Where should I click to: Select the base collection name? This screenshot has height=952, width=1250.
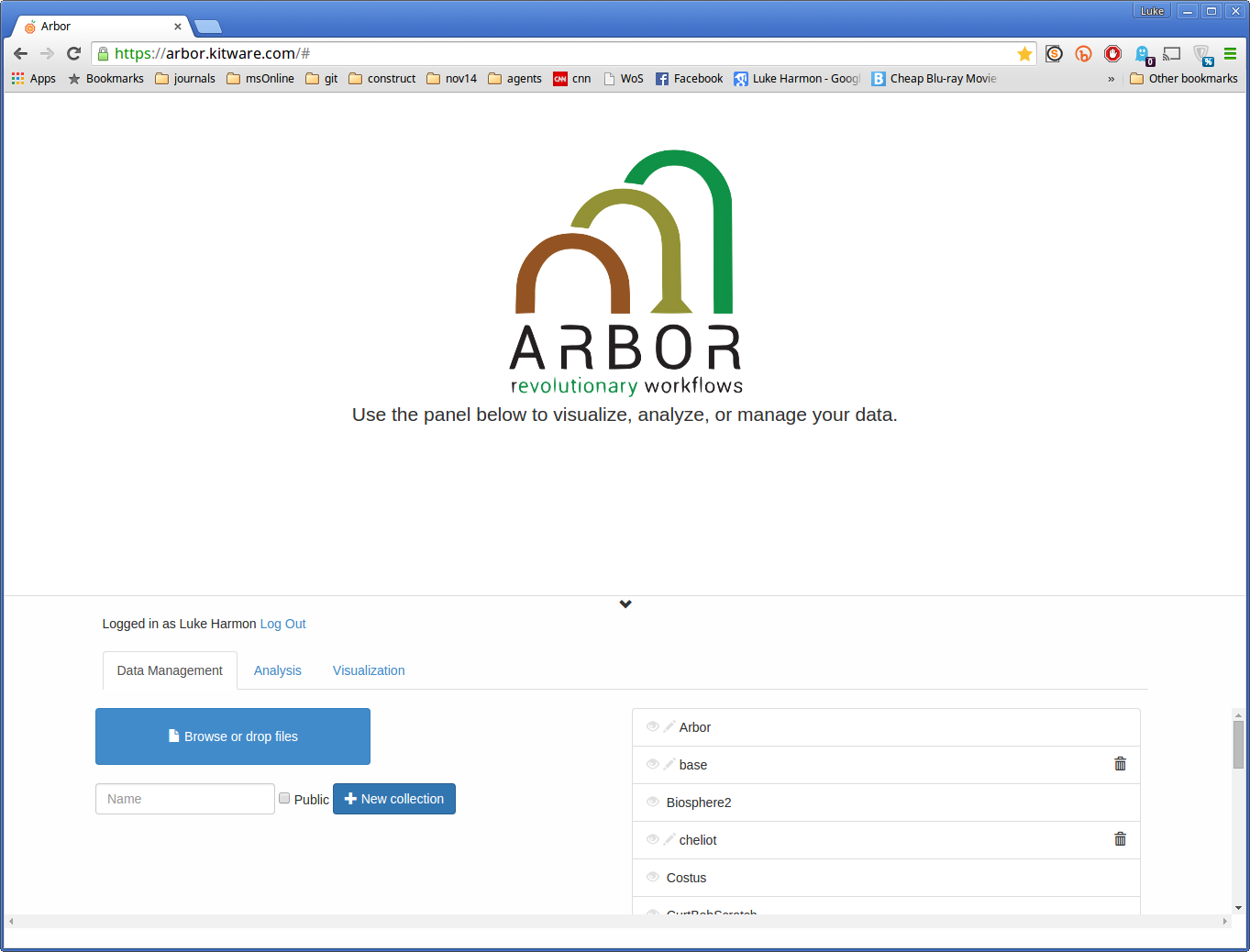click(x=693, y=765)
